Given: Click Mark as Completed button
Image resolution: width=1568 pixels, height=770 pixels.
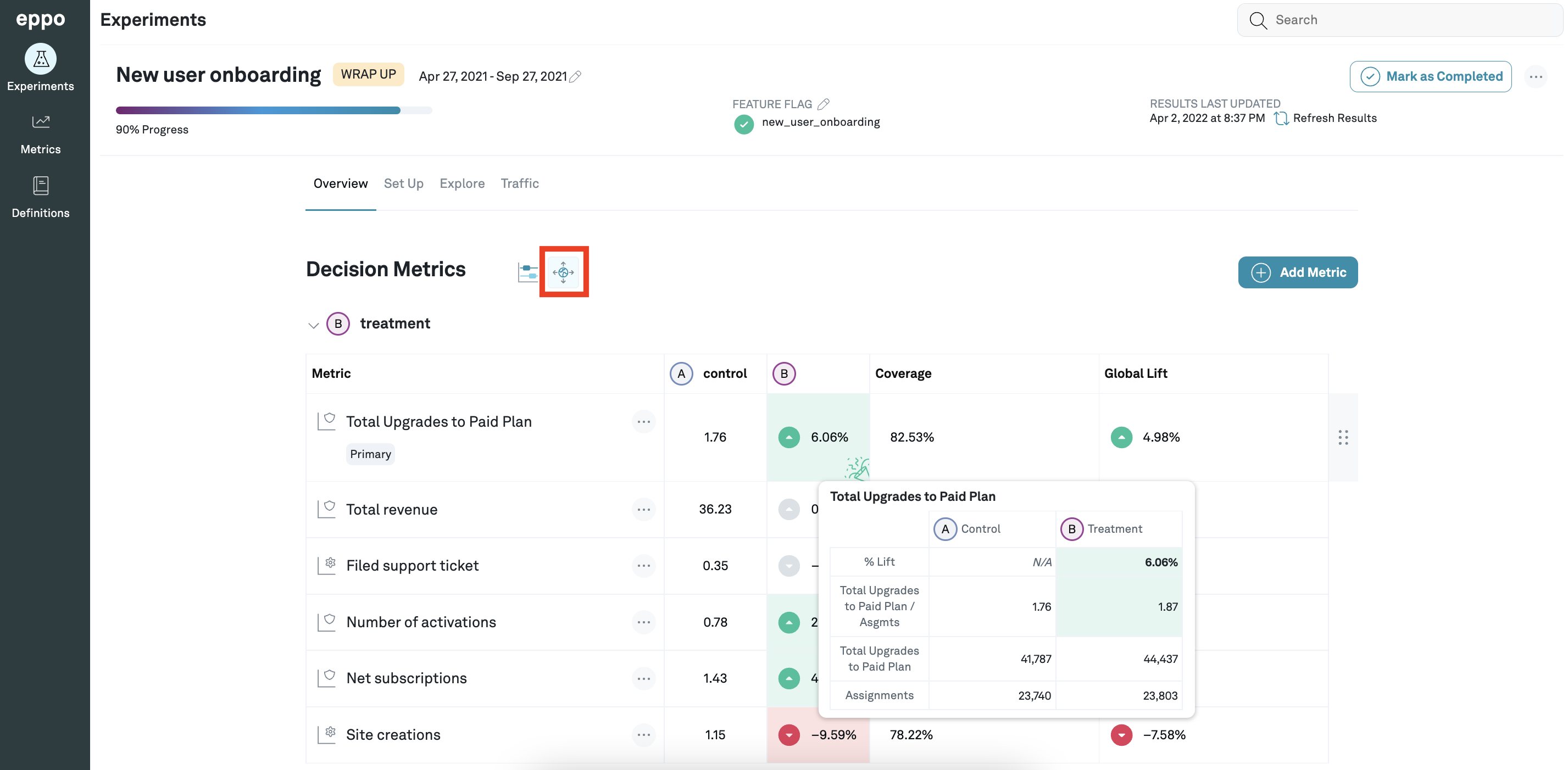Looking at the screenshot, I should pos(1431,77).
